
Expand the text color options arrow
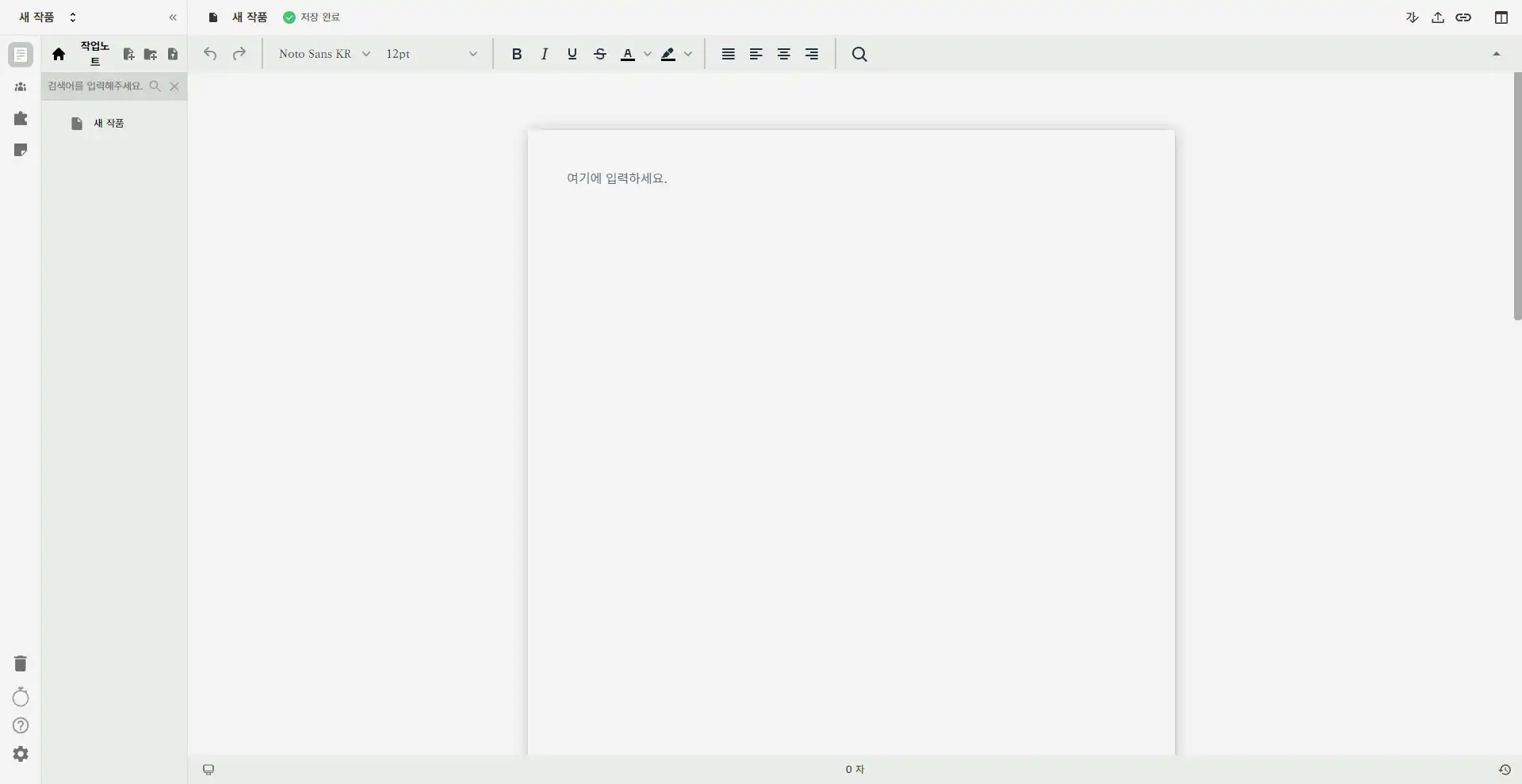pyautogui.click(x=648, y=54)
